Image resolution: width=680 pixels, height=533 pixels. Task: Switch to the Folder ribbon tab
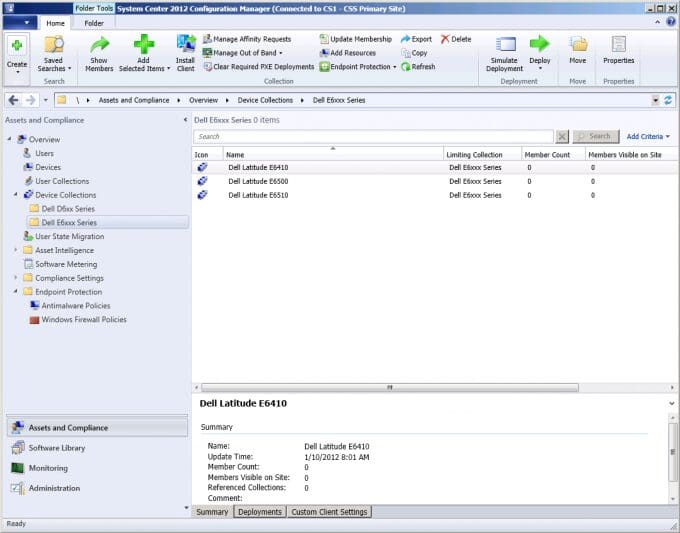click(93, 22)
